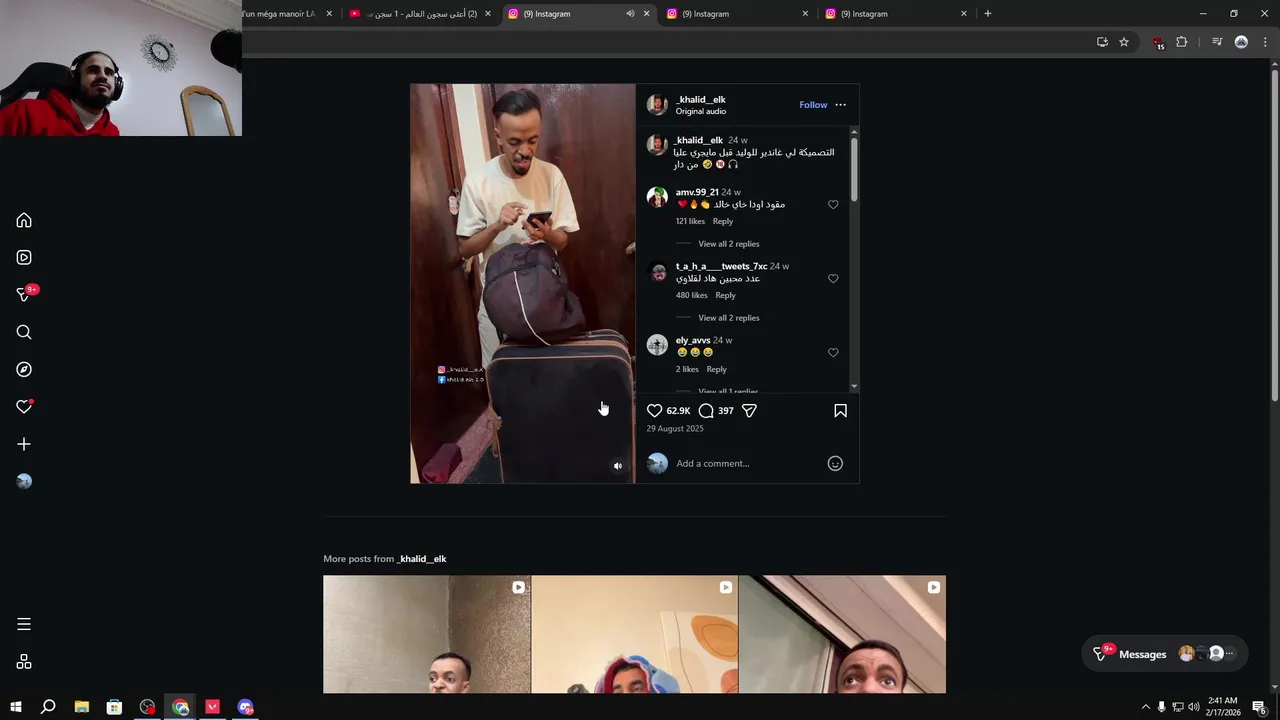Image resolution: width=1280 pixels, height=720 pixels.
Task: Open Notifications heart in sidebar
Action: coord(24,407)
